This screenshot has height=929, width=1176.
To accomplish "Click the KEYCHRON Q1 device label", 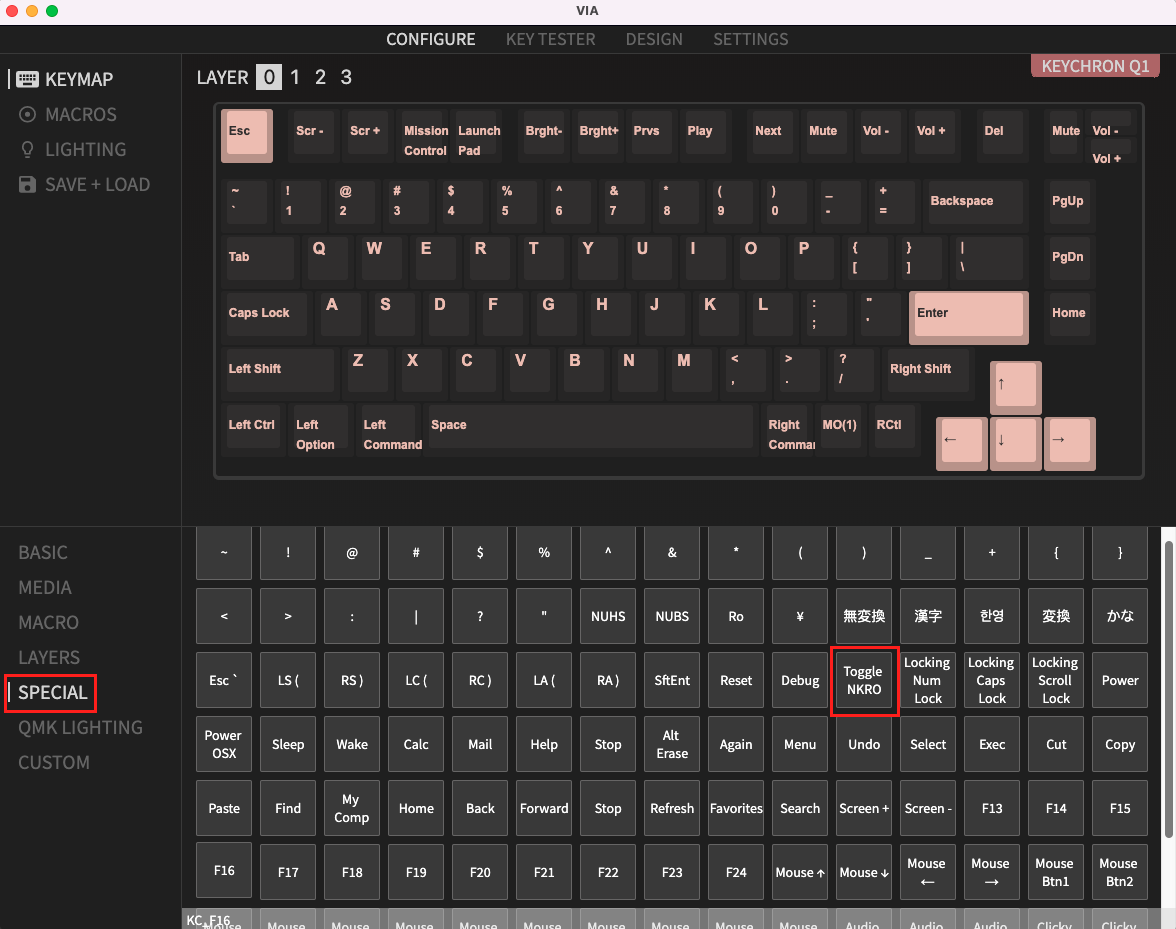I will click(x=1095, y=65).
